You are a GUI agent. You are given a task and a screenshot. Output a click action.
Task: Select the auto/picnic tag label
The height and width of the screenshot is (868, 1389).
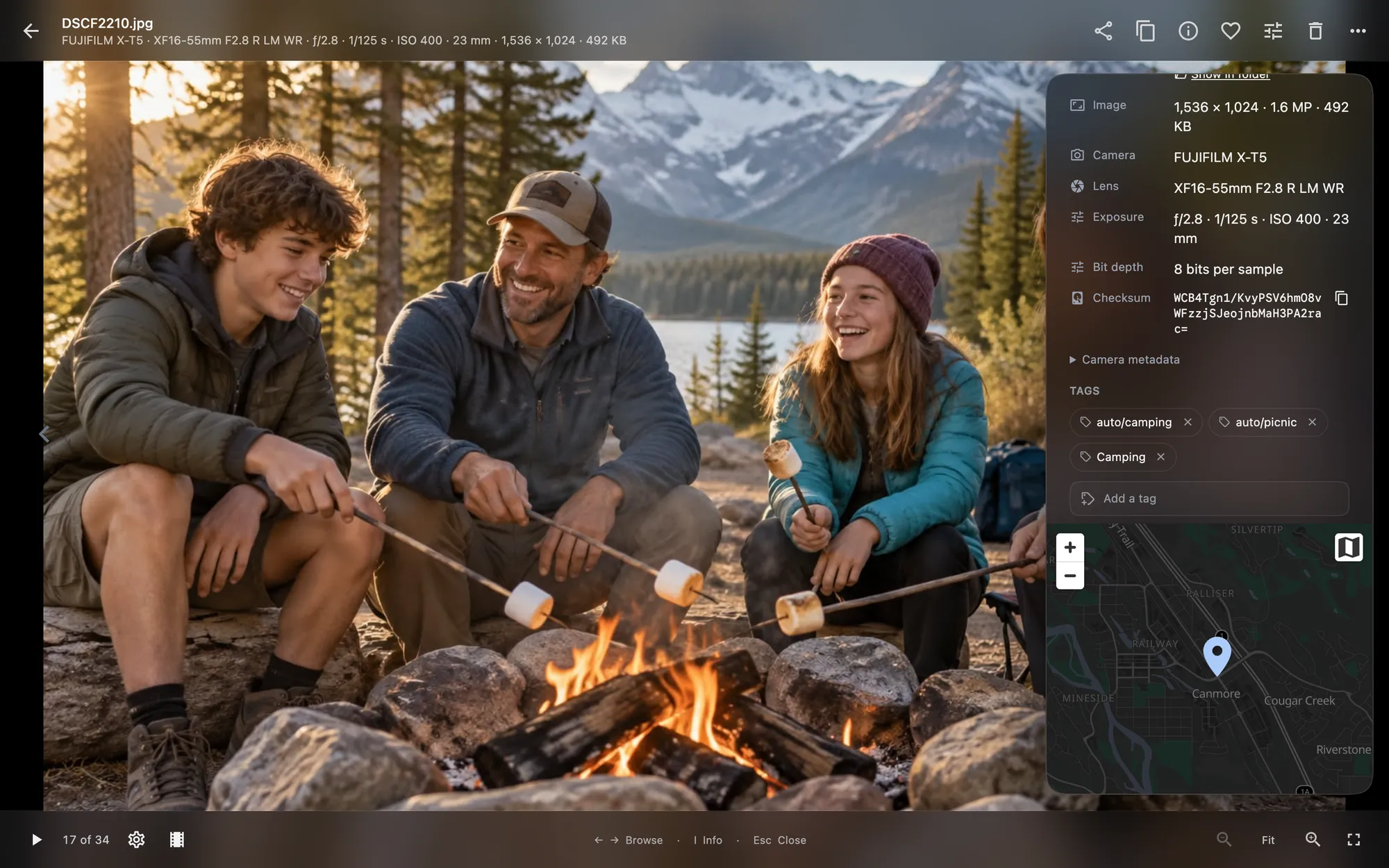(x=1265, y=422)
